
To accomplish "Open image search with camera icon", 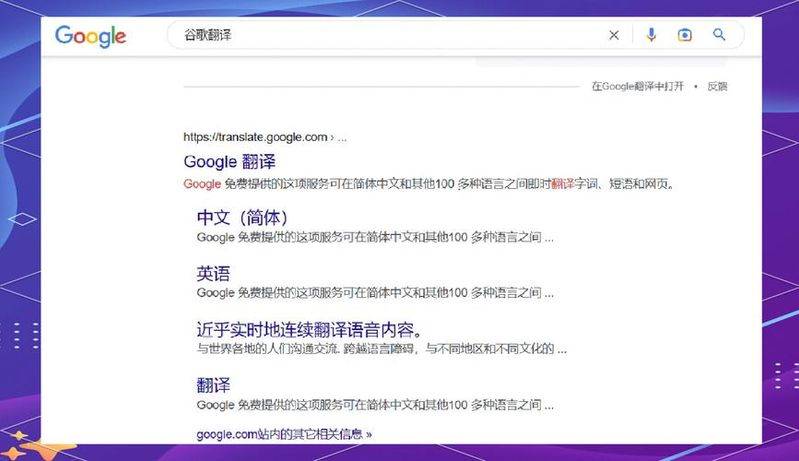I will (x=684, y=35).
